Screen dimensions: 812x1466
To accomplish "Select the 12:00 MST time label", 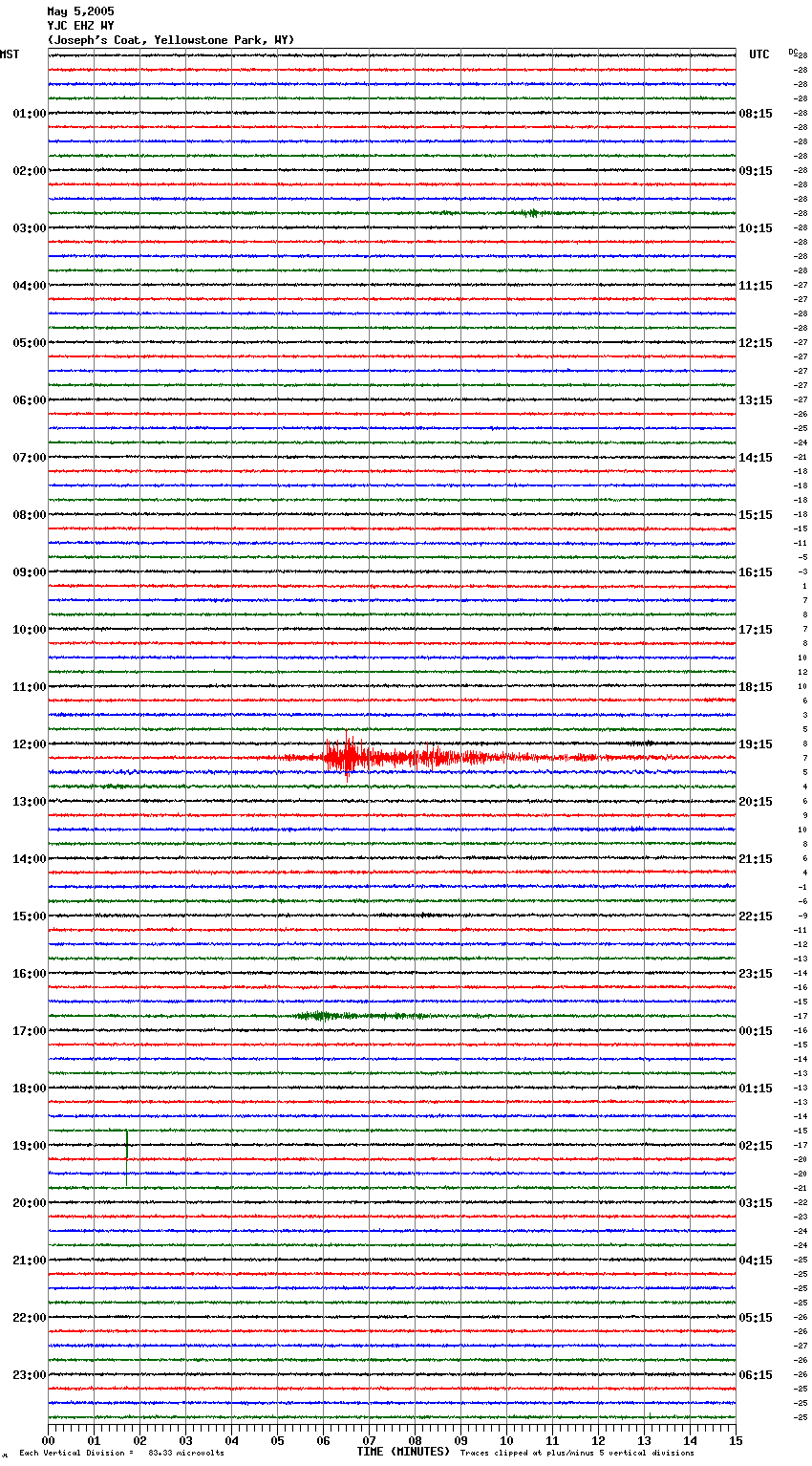I will (30, 744).
